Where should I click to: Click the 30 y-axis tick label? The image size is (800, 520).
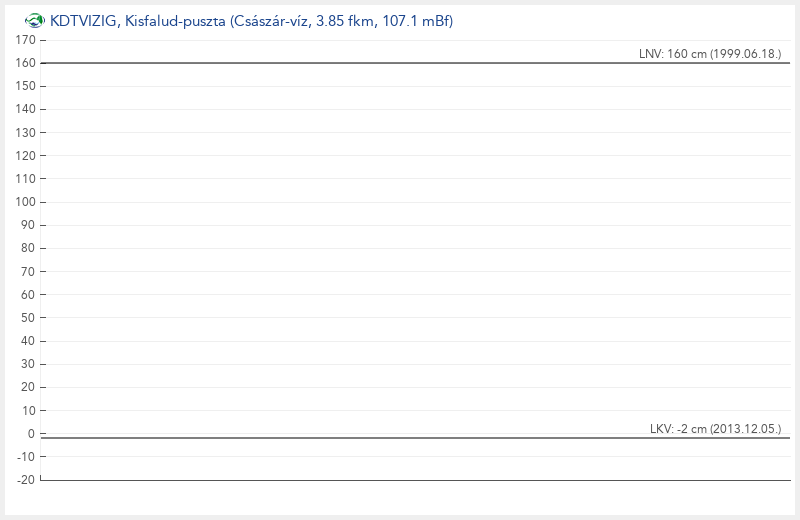point(28,364)
